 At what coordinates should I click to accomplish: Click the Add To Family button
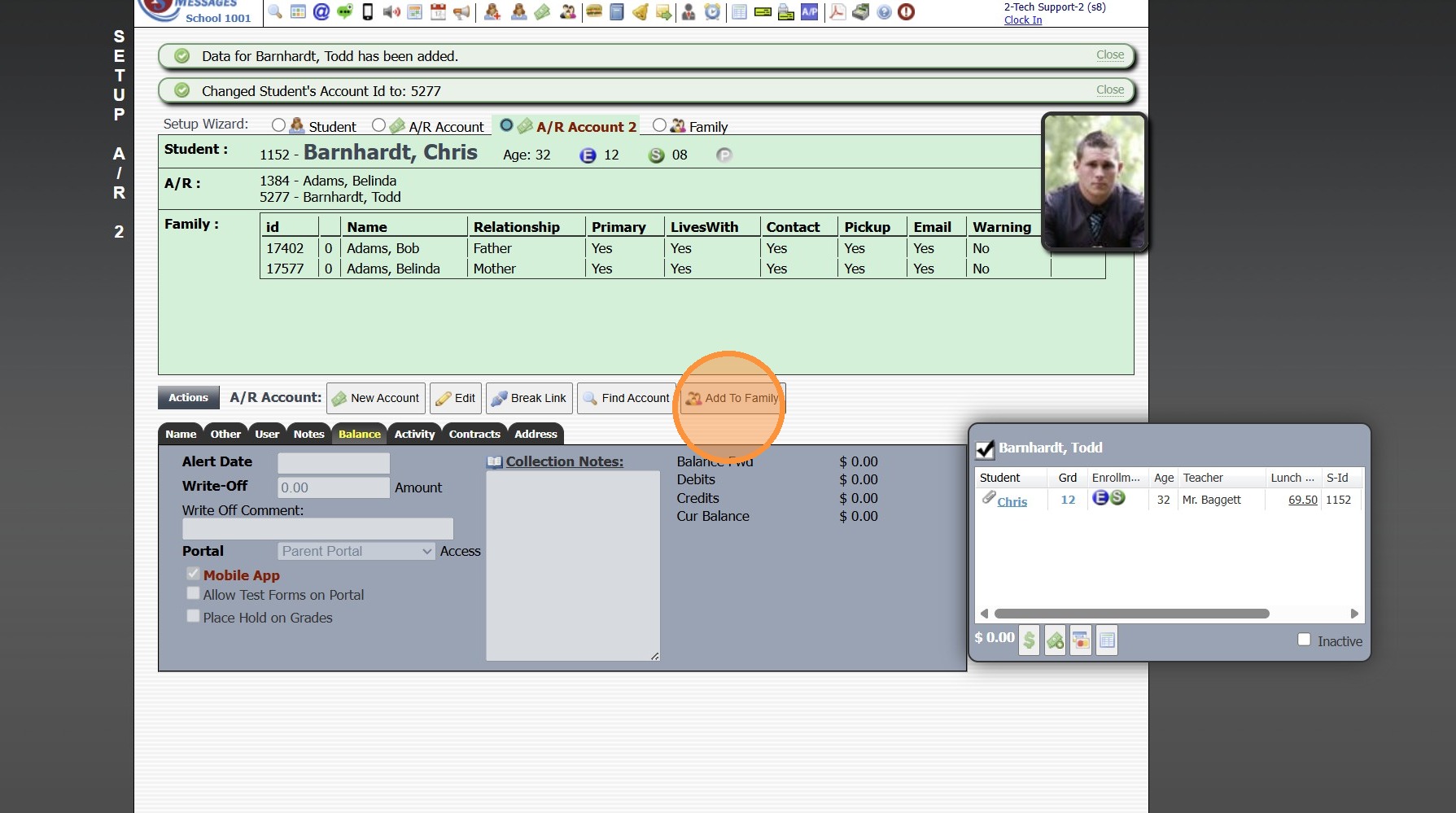click(732, 398)
